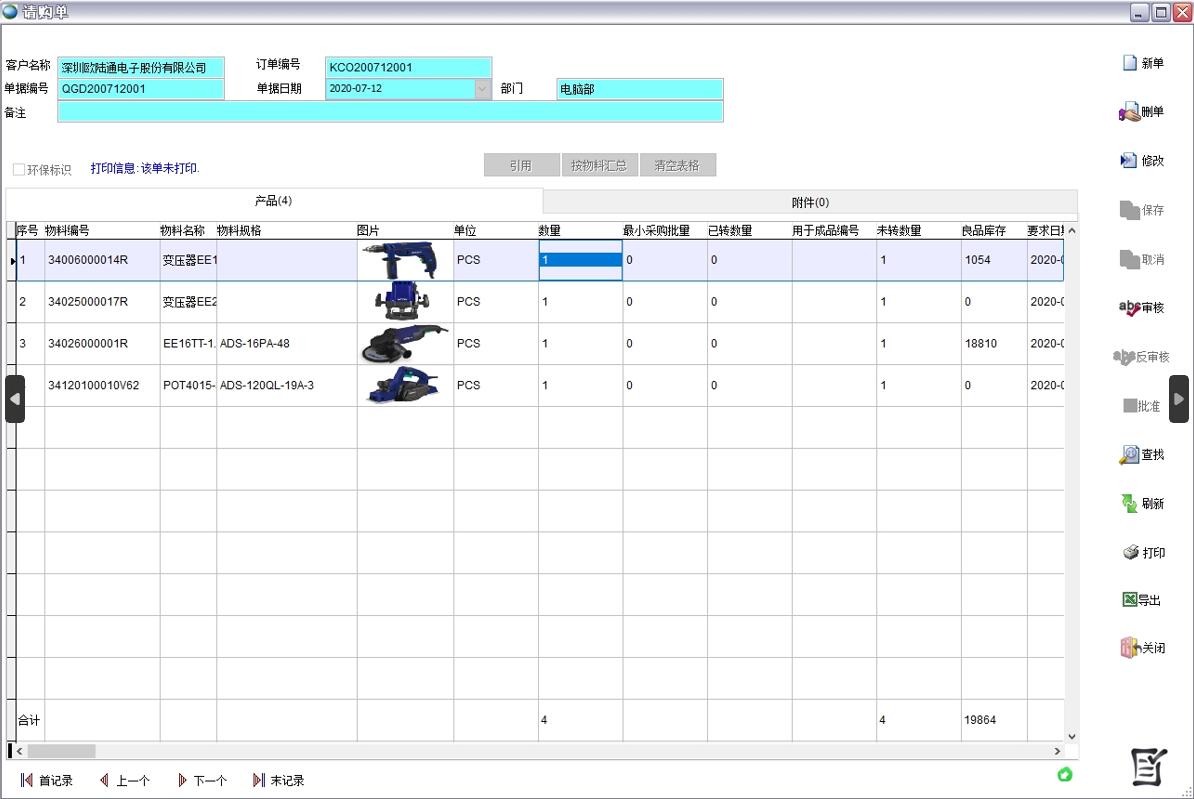Select the 产品(4) tab
Screen dimensions: 1194x799
[273, 201]
